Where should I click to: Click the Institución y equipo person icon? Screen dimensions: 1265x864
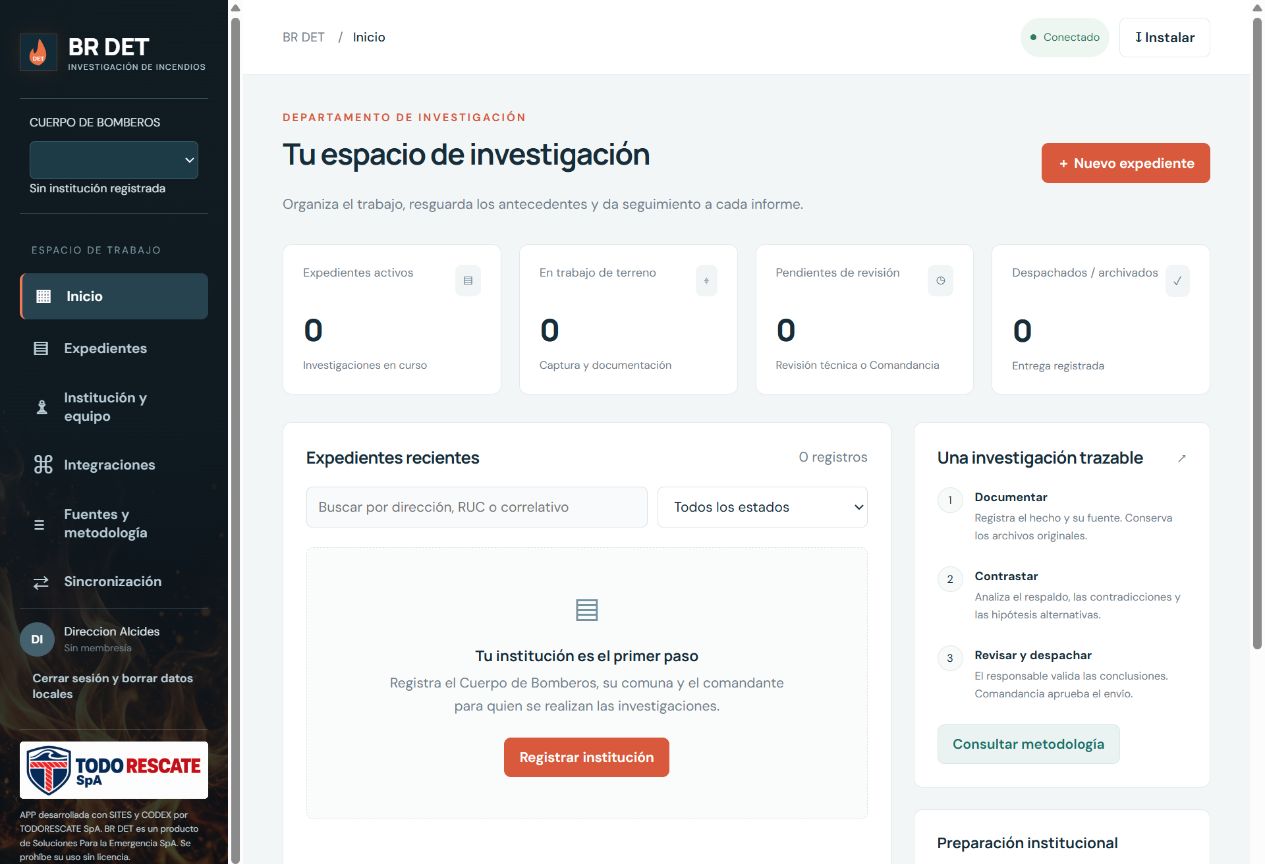[42, 407]
